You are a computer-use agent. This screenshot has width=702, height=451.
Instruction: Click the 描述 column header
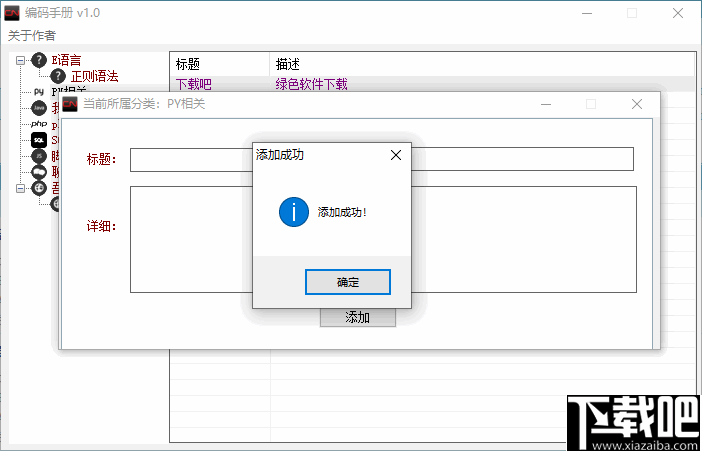[x=482, y=64]
